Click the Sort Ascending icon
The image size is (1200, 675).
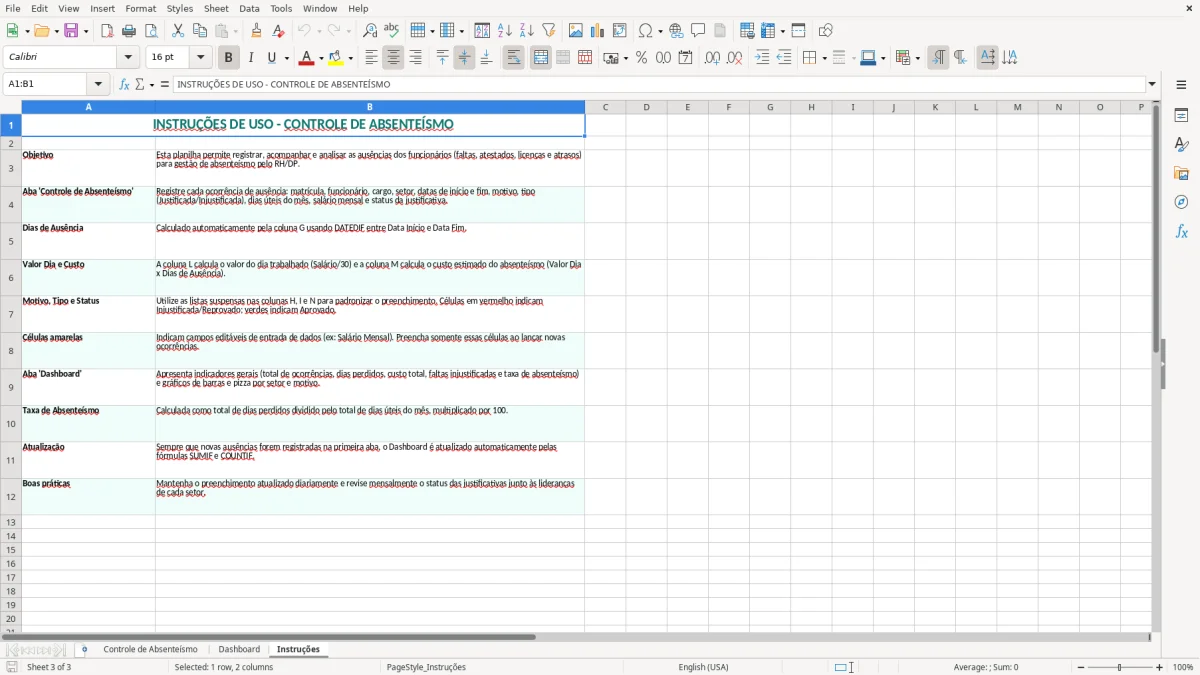pos(505,31)
